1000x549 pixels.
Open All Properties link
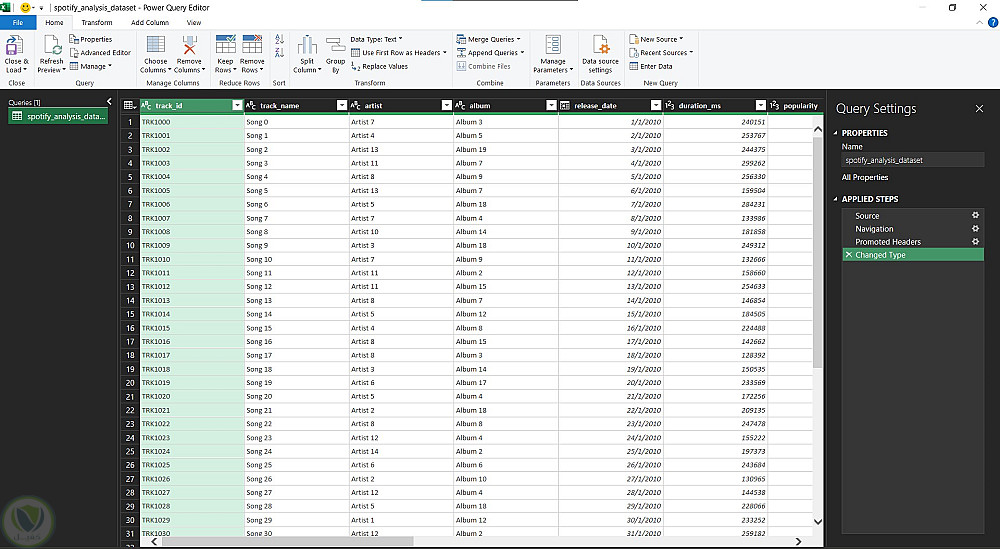tap(865, 177)
